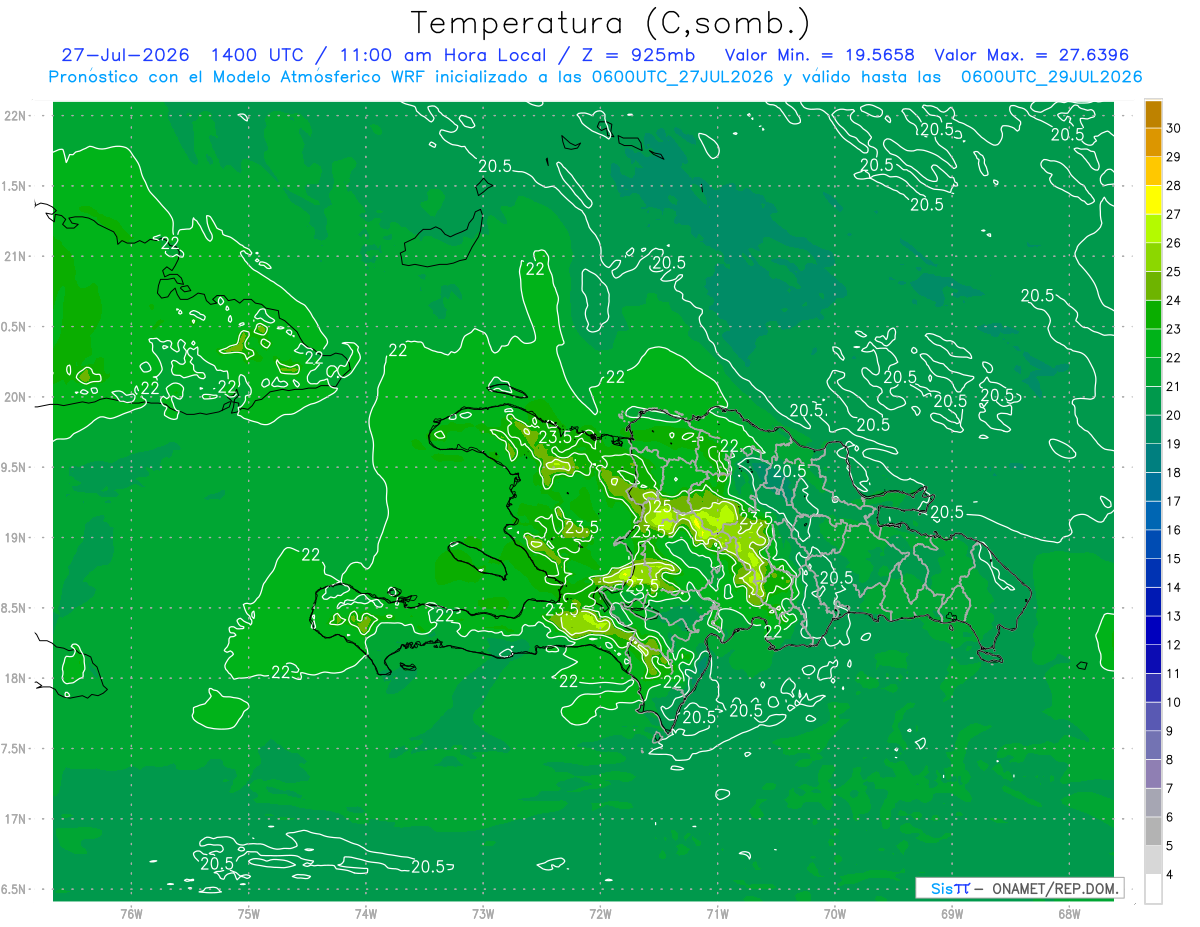Click the "74W" longitude axis label

366,914
